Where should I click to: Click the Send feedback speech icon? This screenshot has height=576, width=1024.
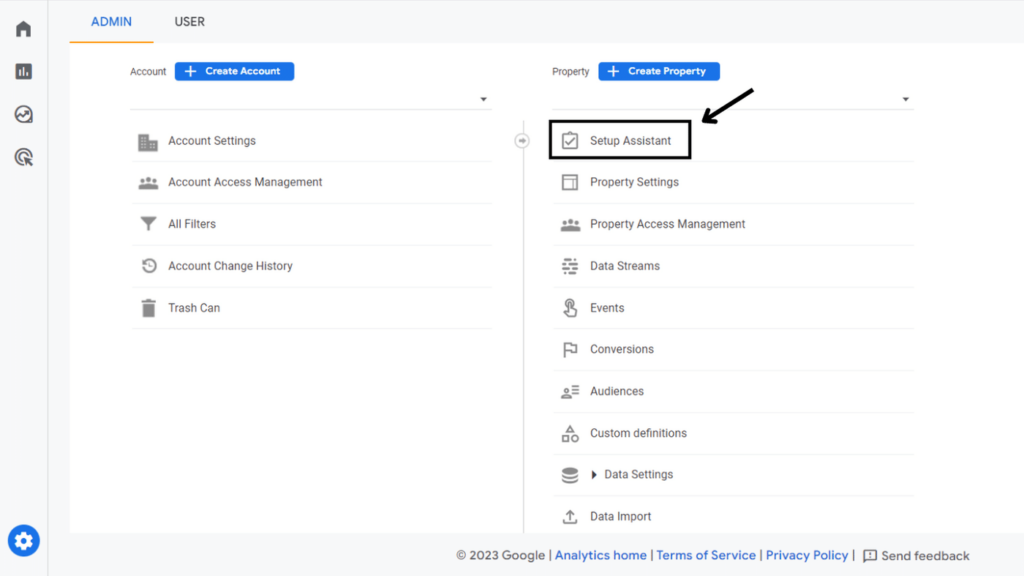click(x=871, y=555)
